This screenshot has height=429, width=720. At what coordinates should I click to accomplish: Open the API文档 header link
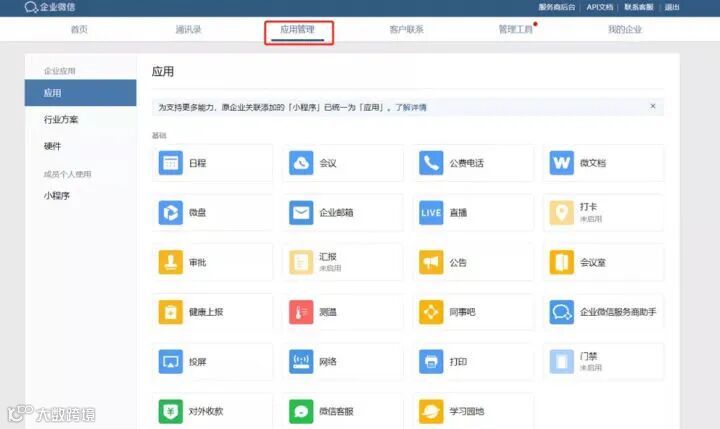tap(600, 7)
